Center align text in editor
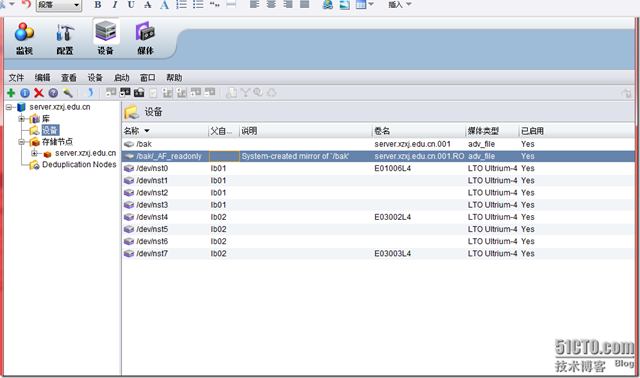 [271, 4]
